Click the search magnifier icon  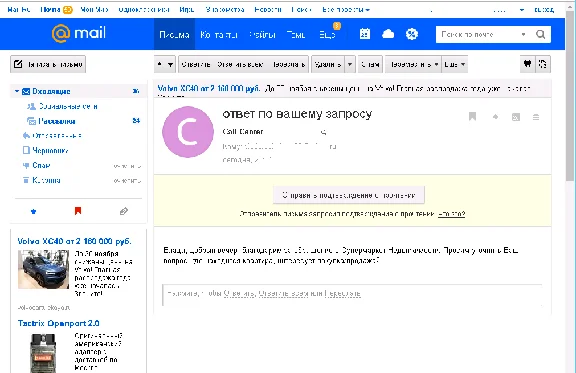(541, 34)
